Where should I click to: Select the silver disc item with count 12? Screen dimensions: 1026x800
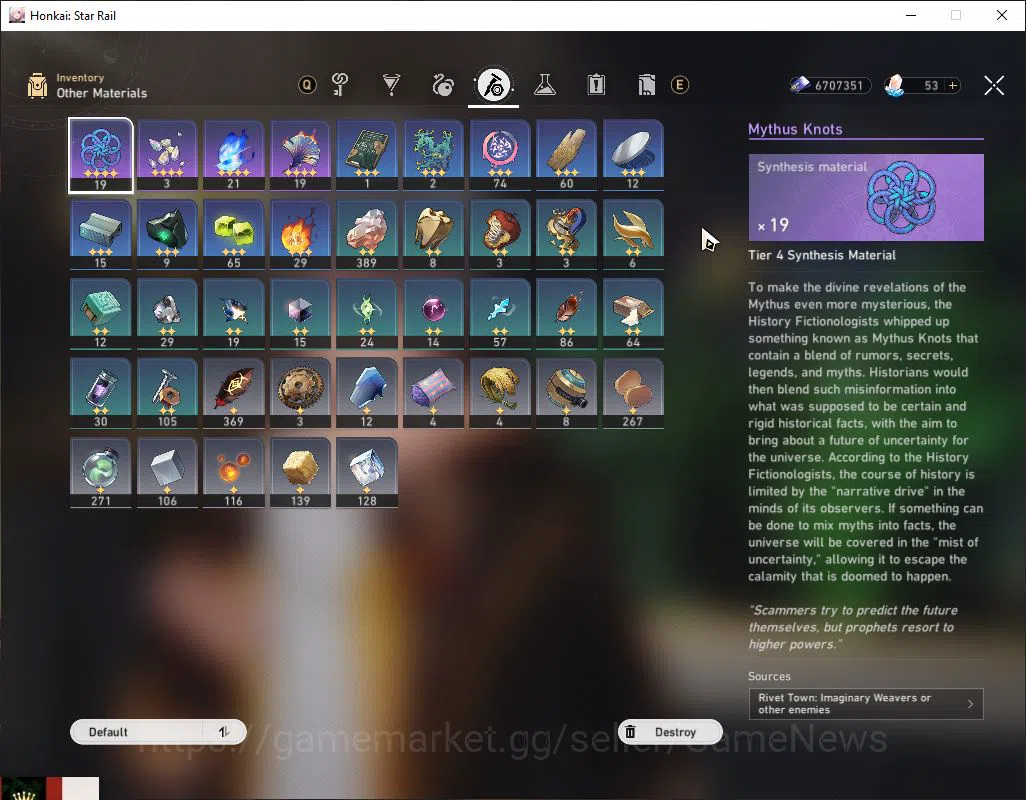click(x=633, y=155)
